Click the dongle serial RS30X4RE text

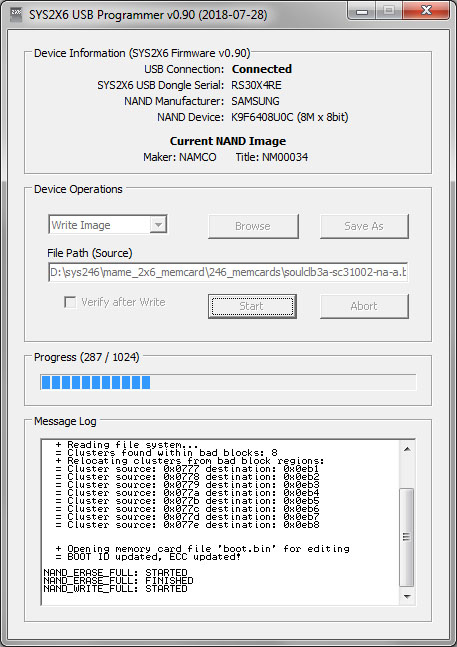pos(256,85)
